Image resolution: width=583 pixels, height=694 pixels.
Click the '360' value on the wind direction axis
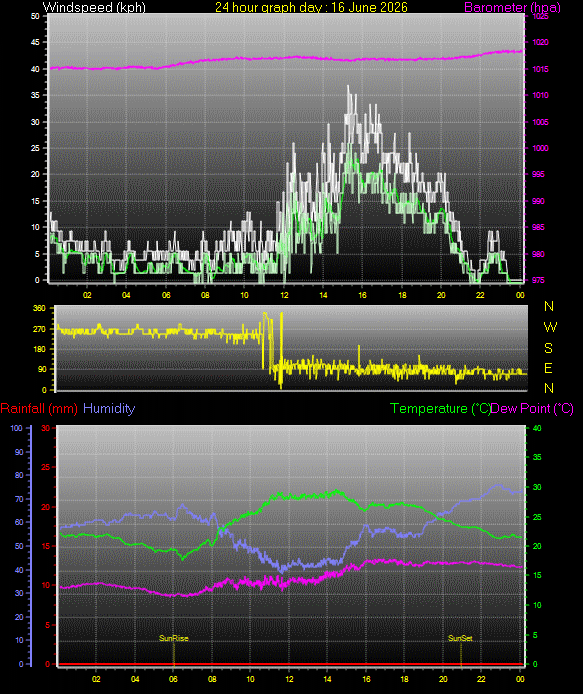(x=39, y=308)
